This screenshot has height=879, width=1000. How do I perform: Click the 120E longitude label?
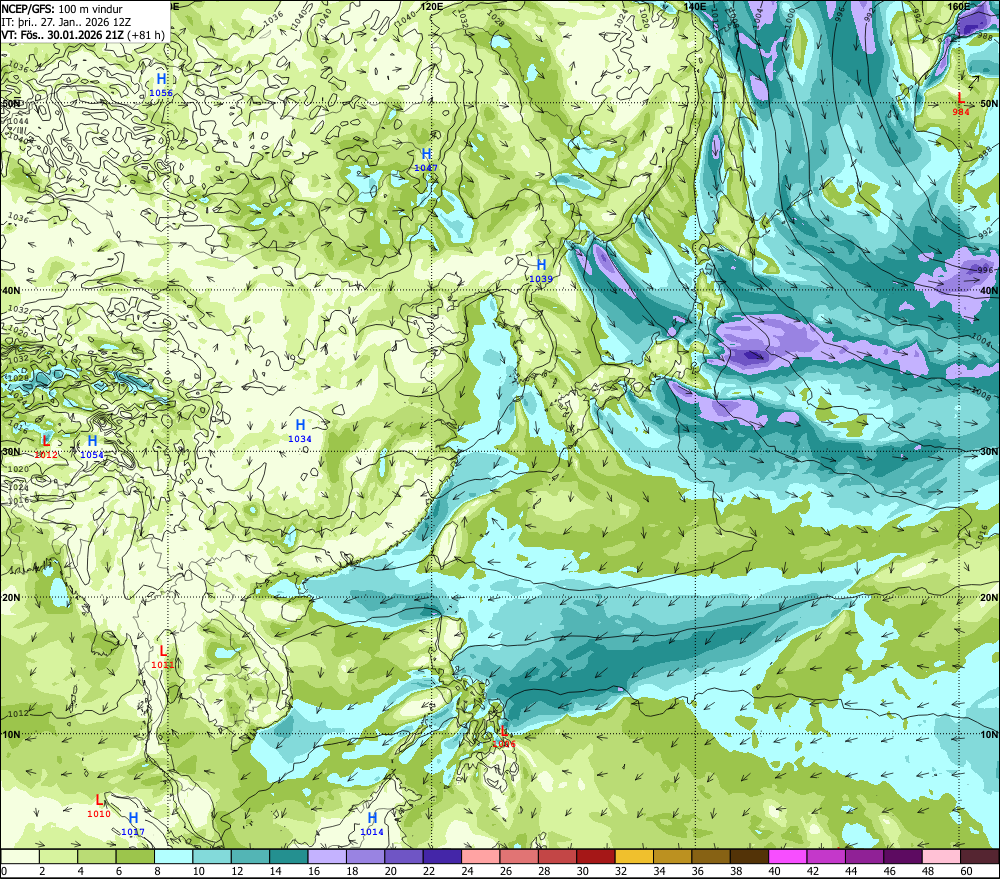(x=432, y=6)
